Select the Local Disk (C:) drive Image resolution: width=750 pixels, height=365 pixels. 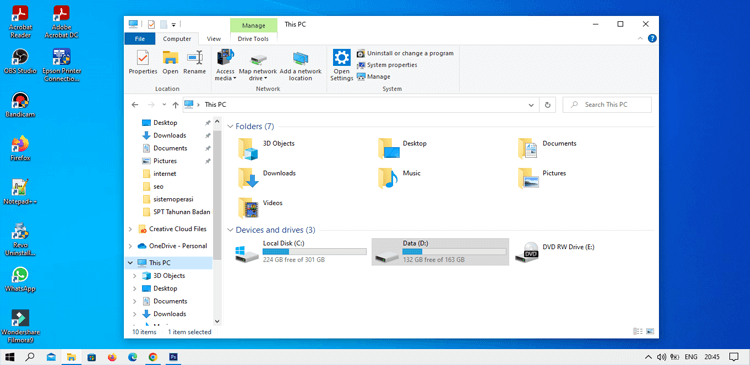coord(300,252)
